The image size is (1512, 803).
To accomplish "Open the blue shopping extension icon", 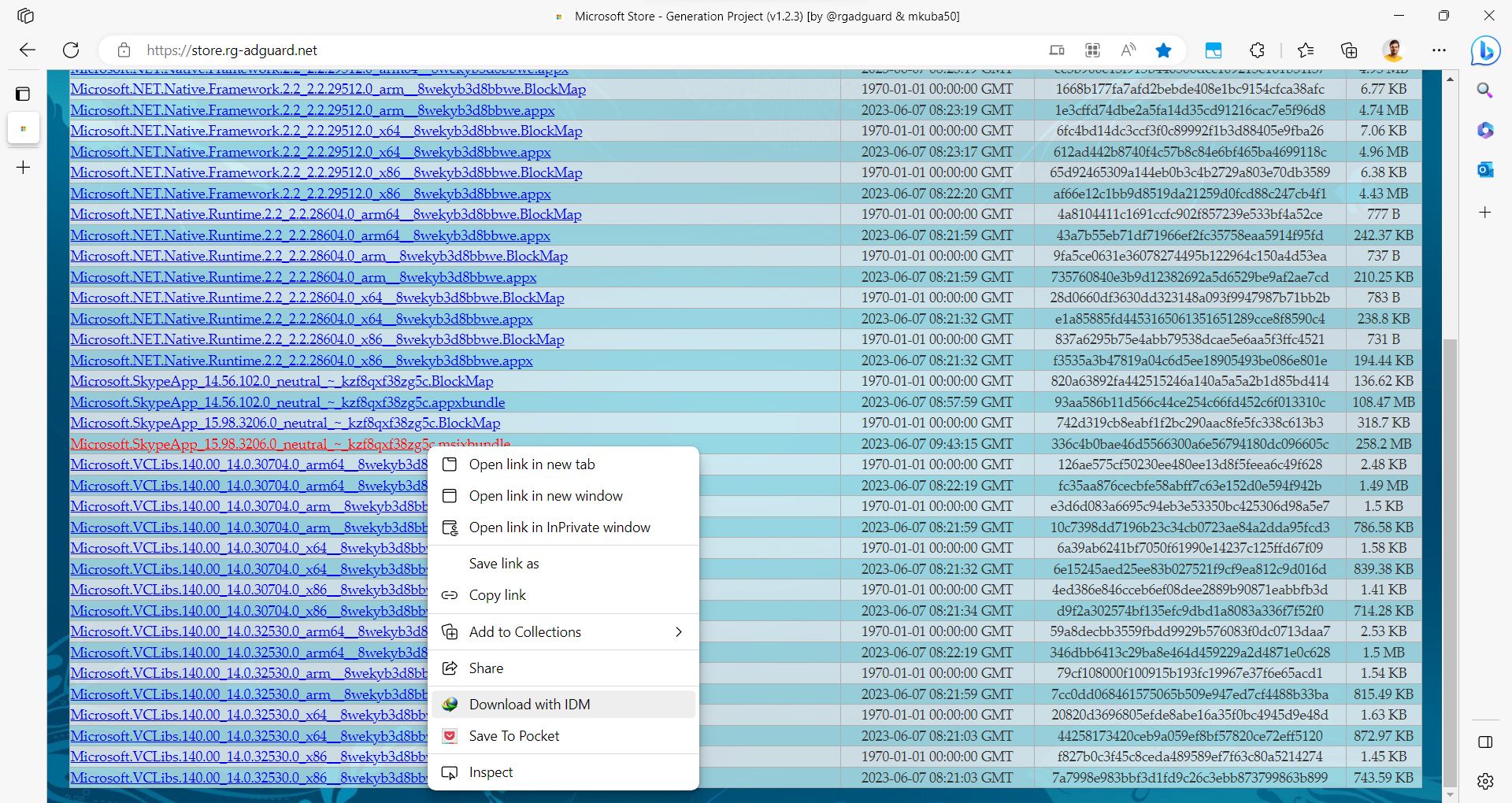I will 1214,50.
